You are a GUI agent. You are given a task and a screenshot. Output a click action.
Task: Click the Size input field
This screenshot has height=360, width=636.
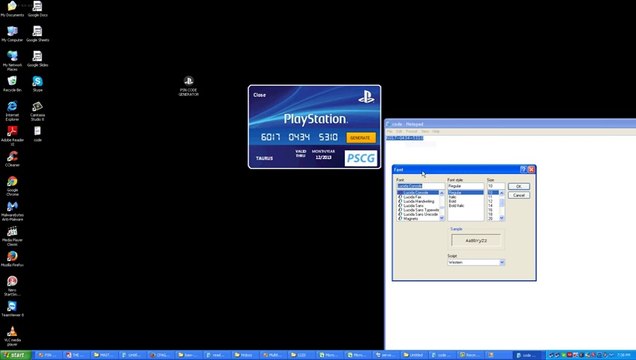pyautogui.click(x=496, y=186)
